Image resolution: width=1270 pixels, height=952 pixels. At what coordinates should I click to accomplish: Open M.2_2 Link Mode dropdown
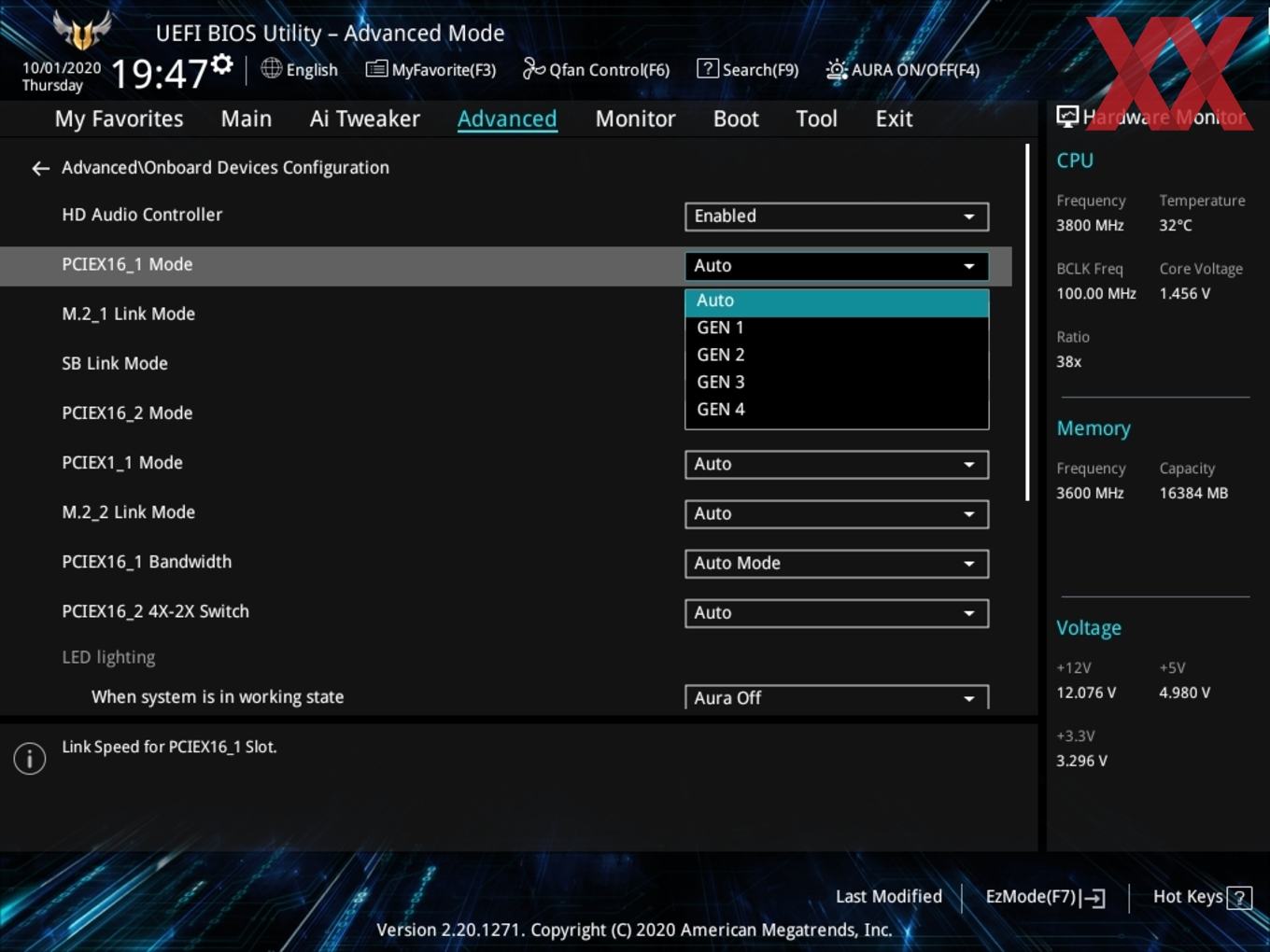pyautogui.click(x=837, y=514)
